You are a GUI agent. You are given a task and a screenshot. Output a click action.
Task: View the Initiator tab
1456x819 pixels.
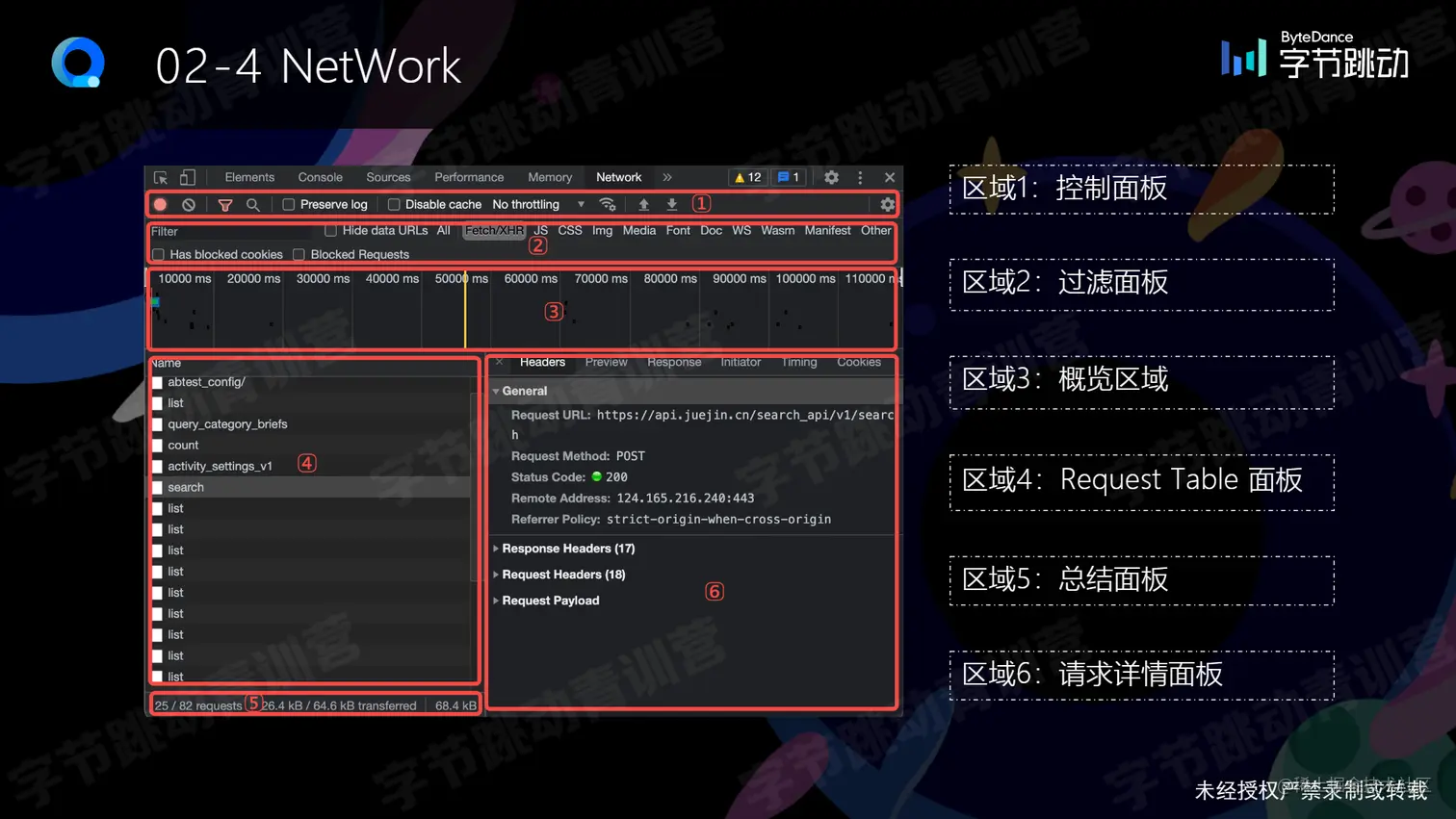[741, 362]
